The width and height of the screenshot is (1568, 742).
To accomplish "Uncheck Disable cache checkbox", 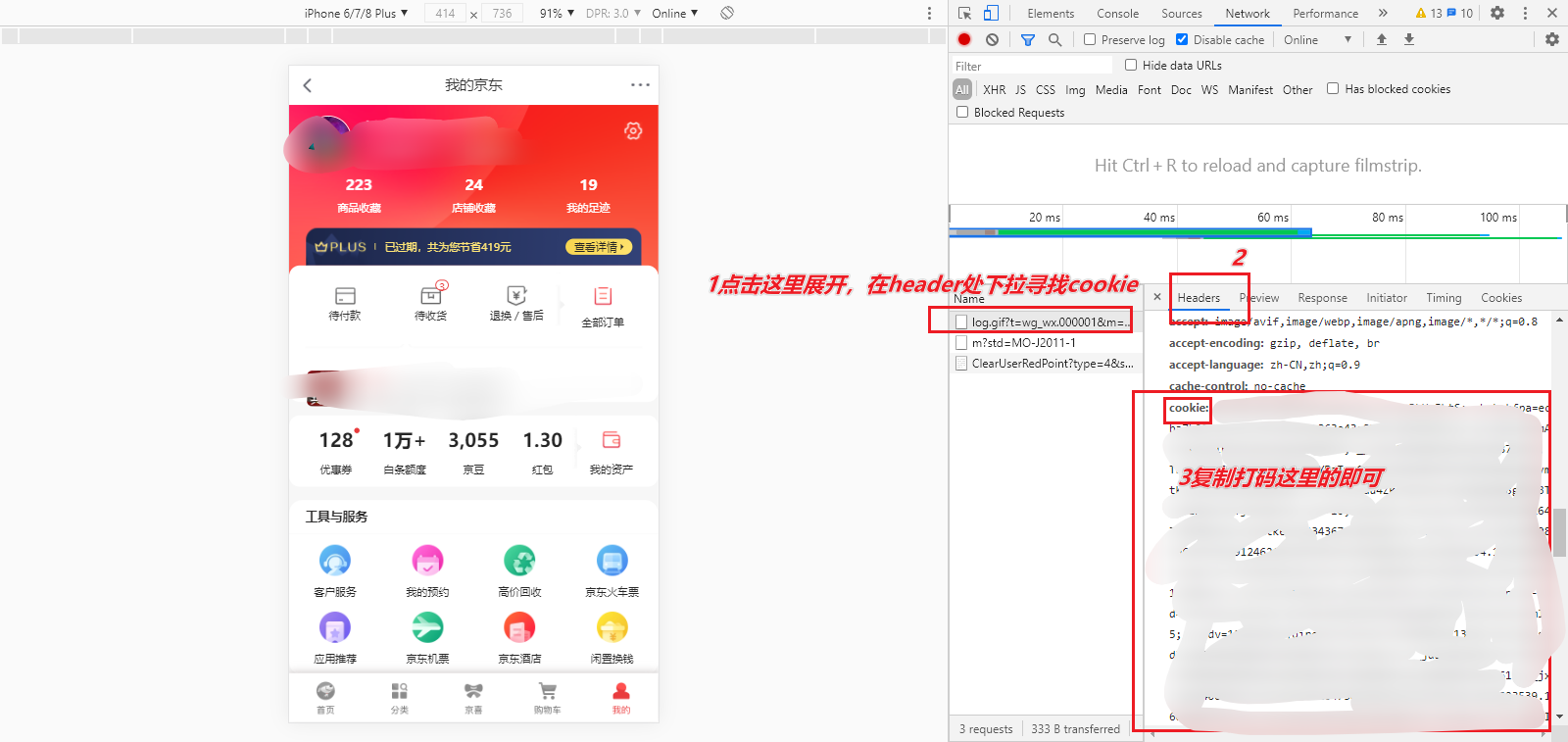I will coord(1182,40).
